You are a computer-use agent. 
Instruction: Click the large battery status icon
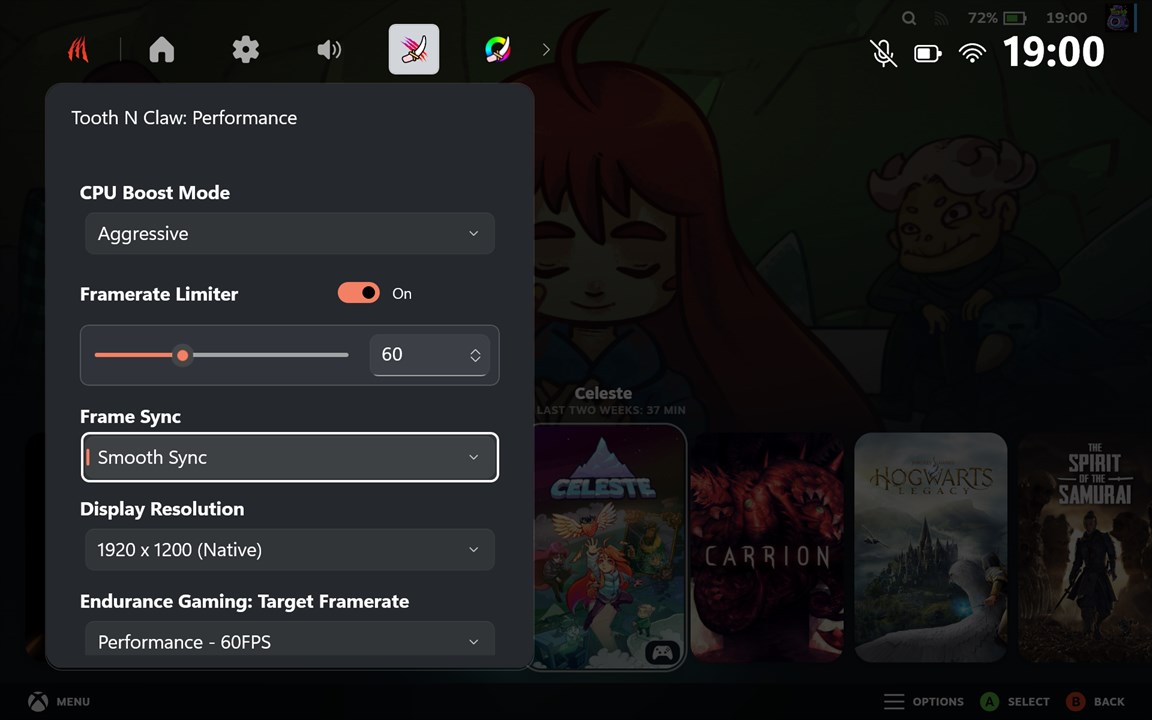click(927, 53)
